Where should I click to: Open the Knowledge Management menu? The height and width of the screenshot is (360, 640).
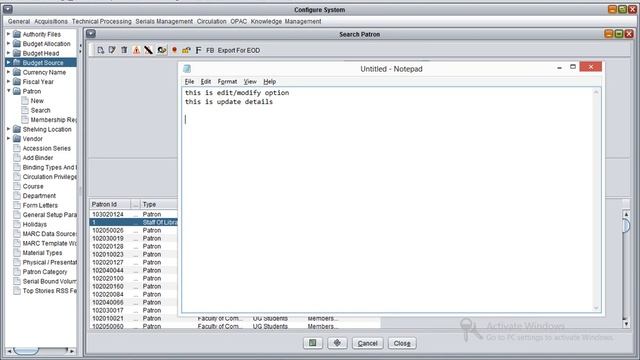[286, 21]
